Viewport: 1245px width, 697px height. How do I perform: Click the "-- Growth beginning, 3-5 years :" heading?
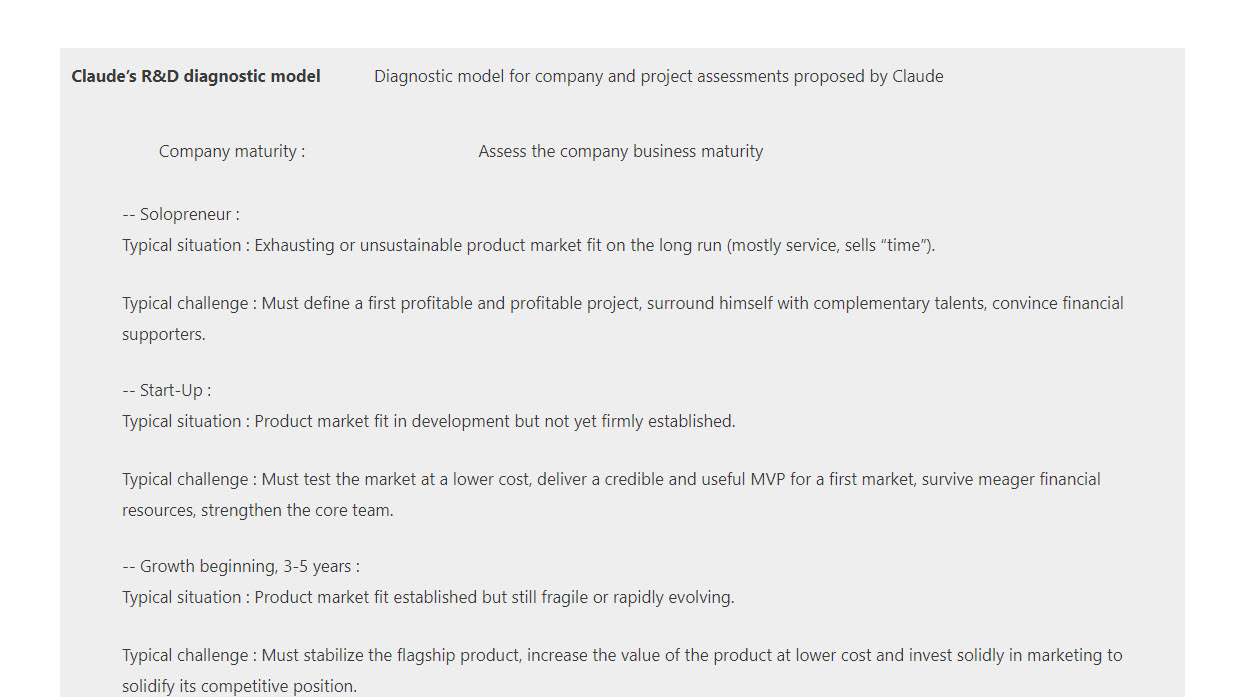[x=241, y=566]
